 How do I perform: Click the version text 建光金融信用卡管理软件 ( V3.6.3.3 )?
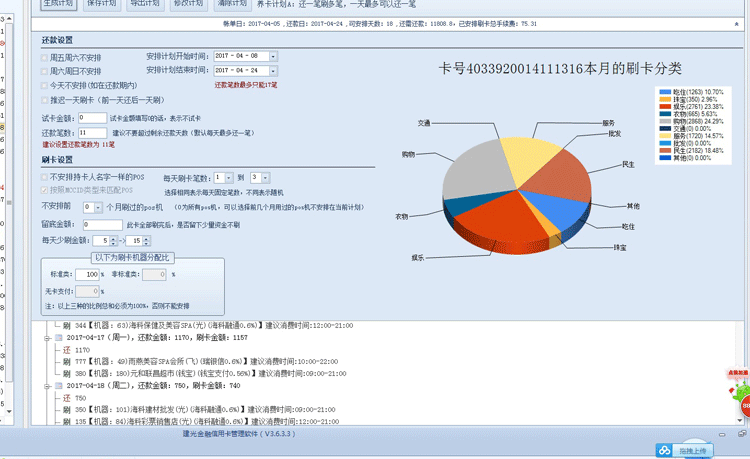(x=239, y=434)
